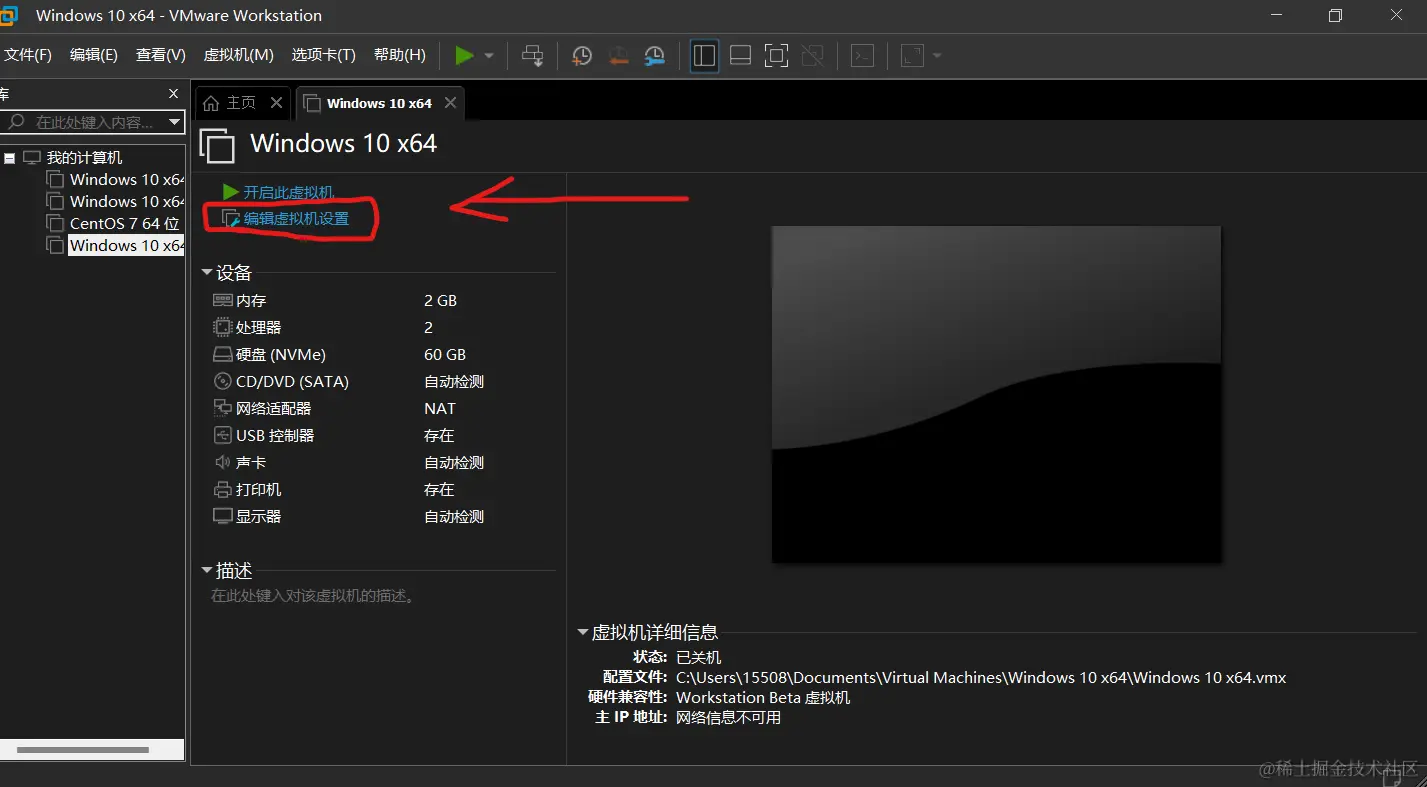Click the USB 控制器 device icon
This screenshot has height=787, width=1427.
point(222,435)
